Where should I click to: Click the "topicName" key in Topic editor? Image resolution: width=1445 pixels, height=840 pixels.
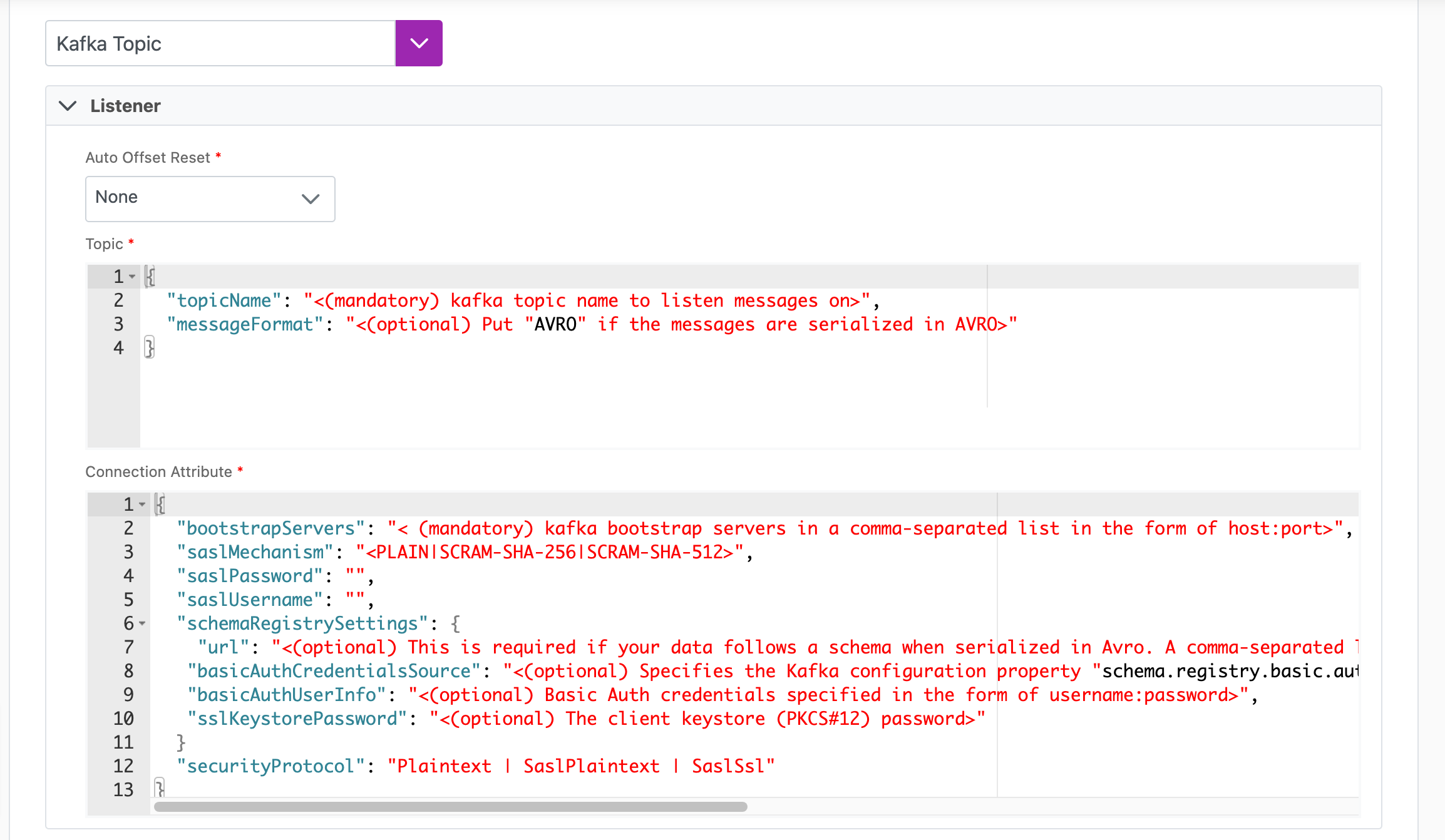click(224, 300)
